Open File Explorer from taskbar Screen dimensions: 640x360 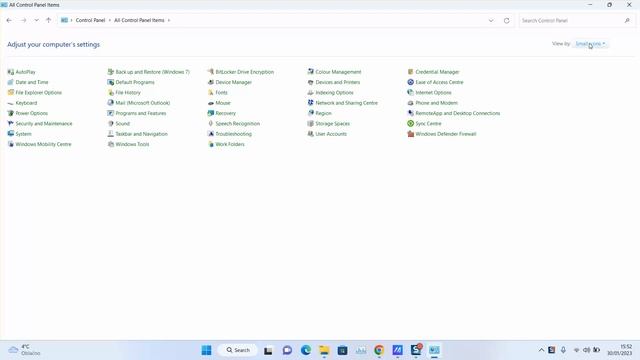point(324,350)
